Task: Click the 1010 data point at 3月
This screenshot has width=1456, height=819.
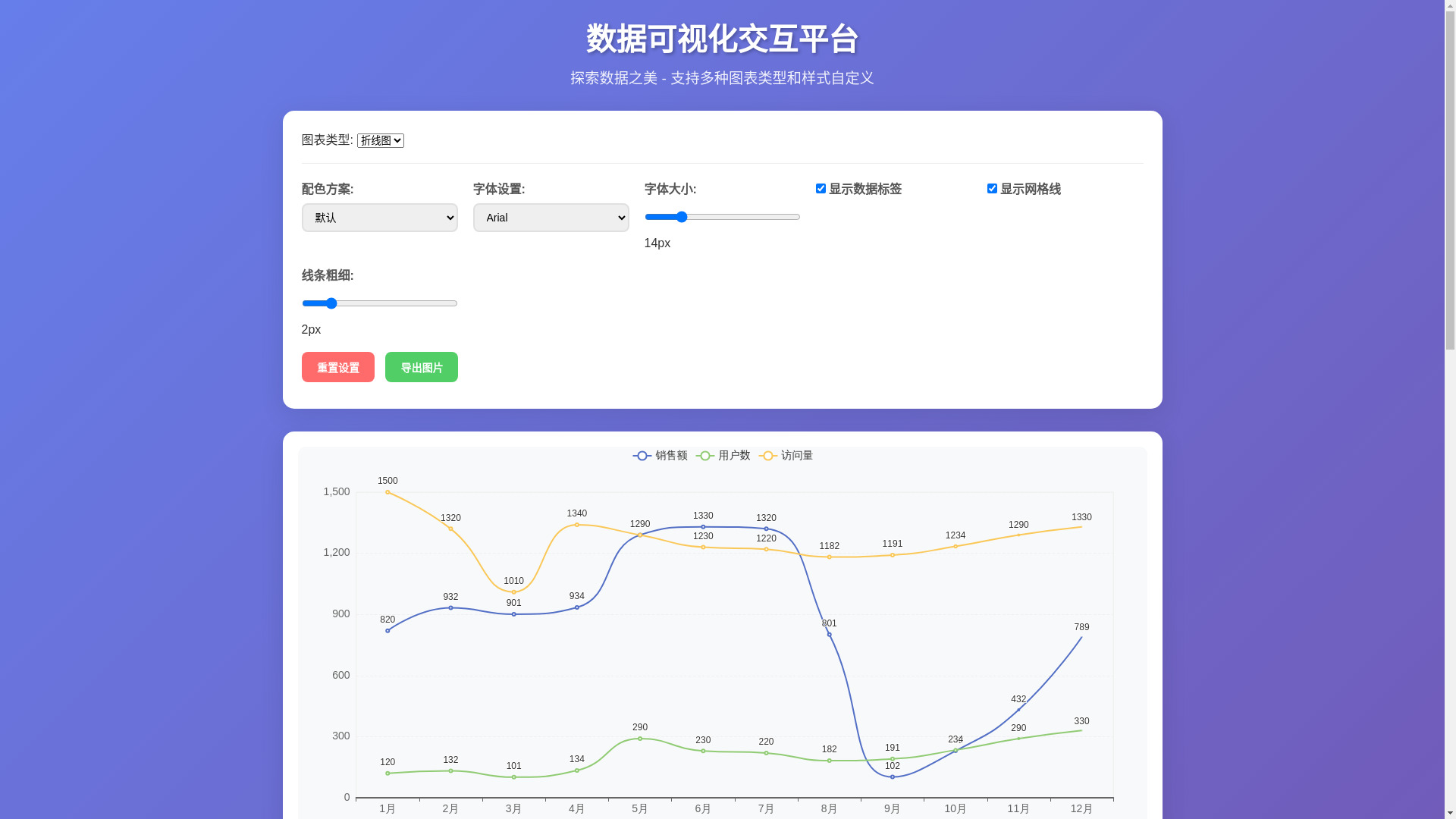Action: pos(514,592)
